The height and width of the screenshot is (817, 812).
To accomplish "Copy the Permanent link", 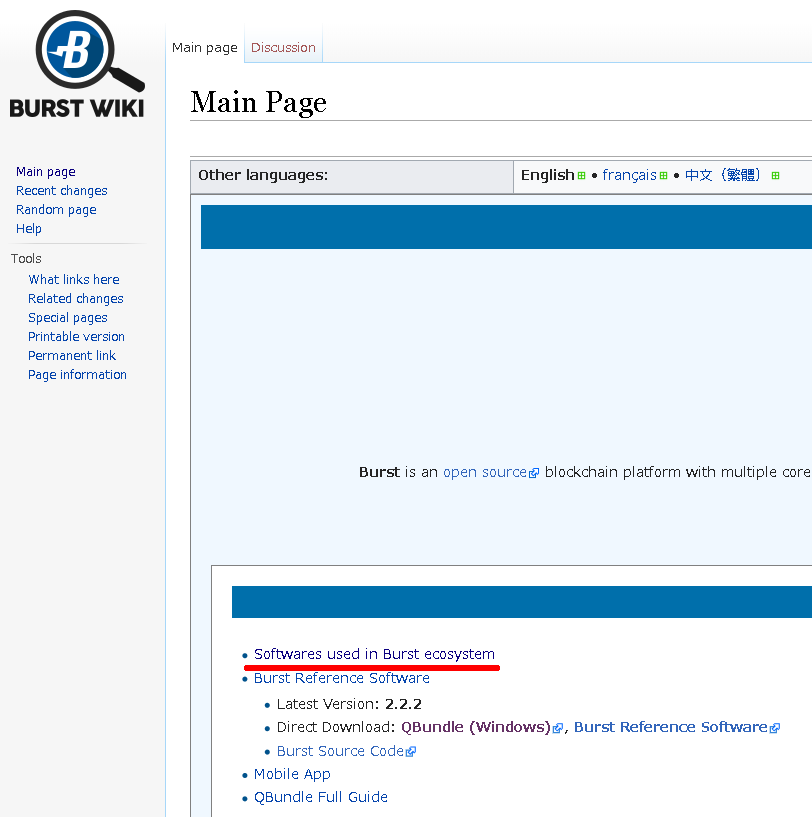I will click(72, 356).
